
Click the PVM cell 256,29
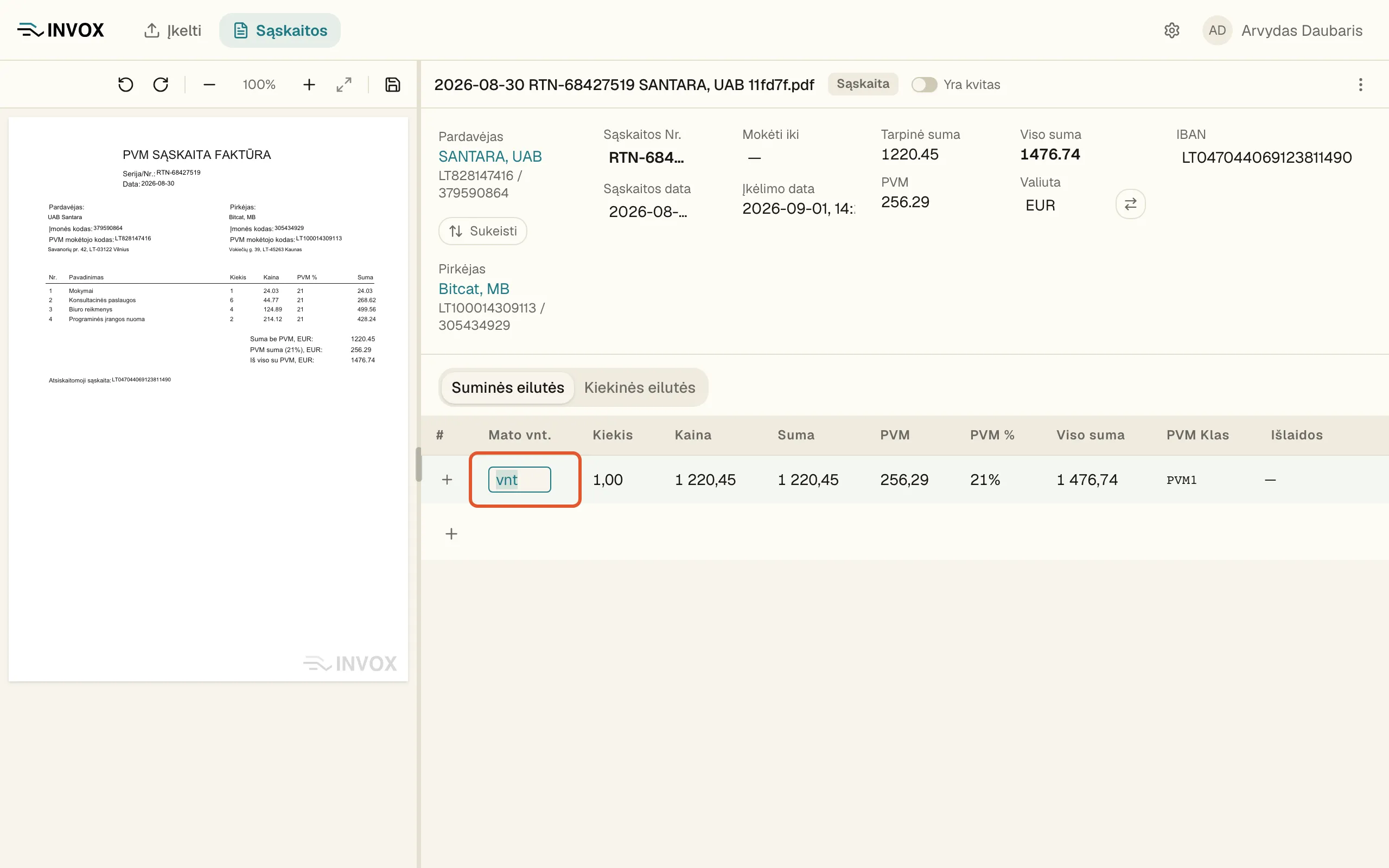(x=904, y=480)
